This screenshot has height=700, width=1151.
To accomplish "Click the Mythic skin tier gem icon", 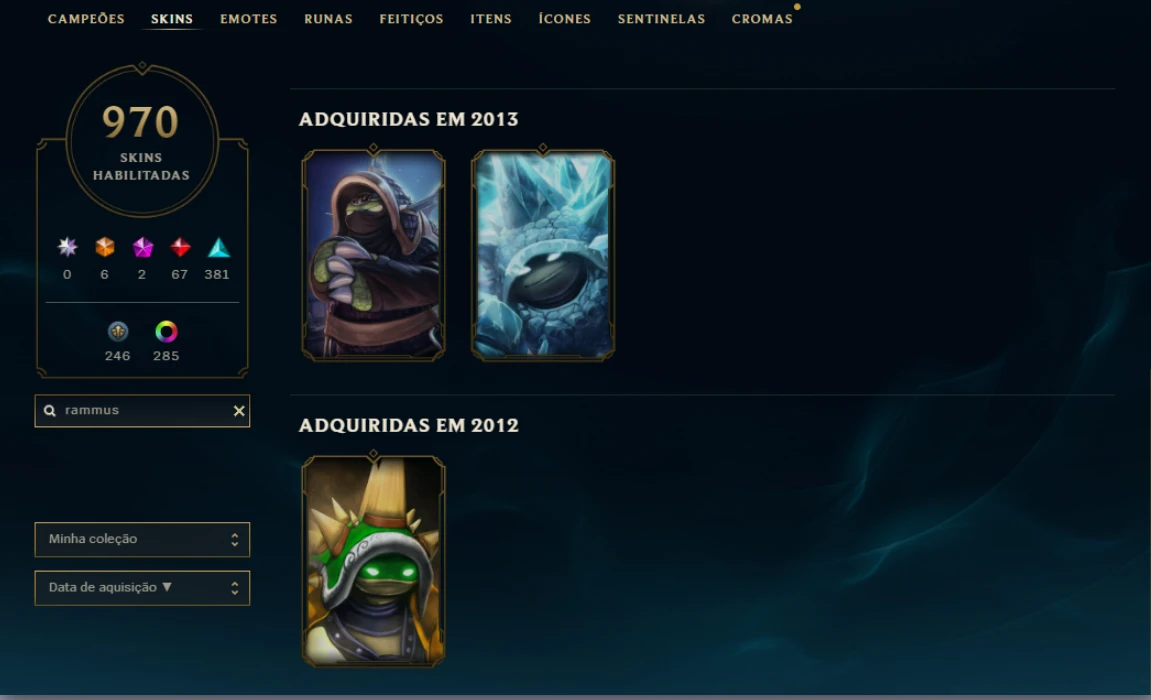I will pos(68,247).
